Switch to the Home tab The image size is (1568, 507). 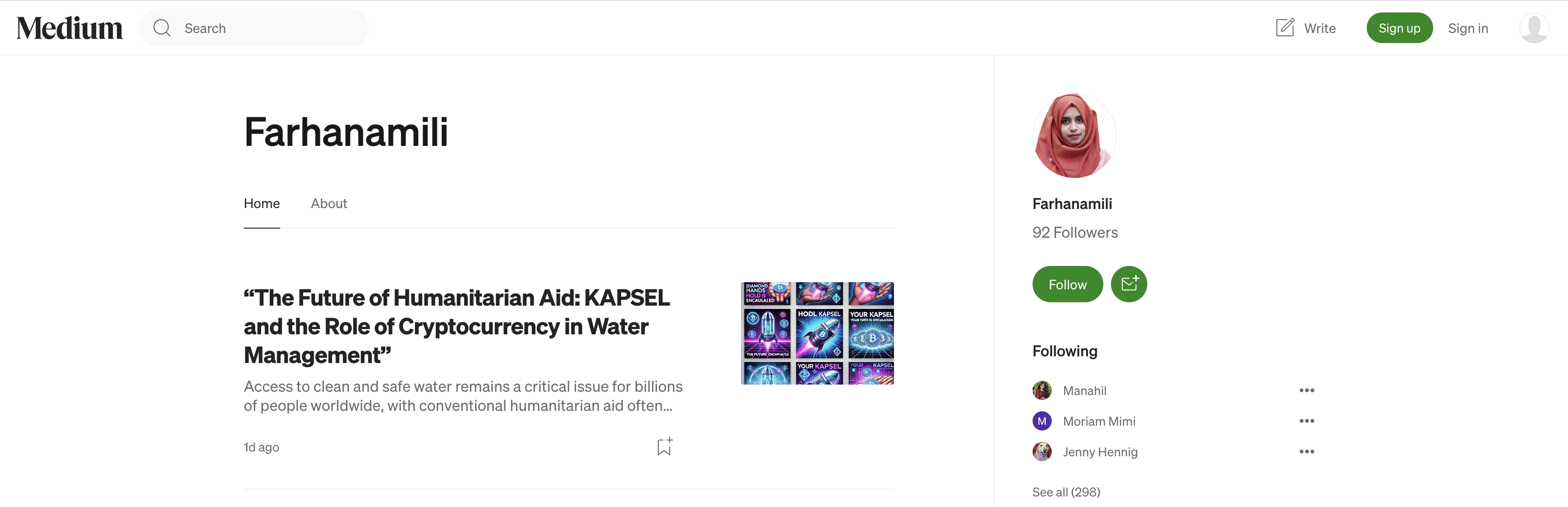pos(262,204)
